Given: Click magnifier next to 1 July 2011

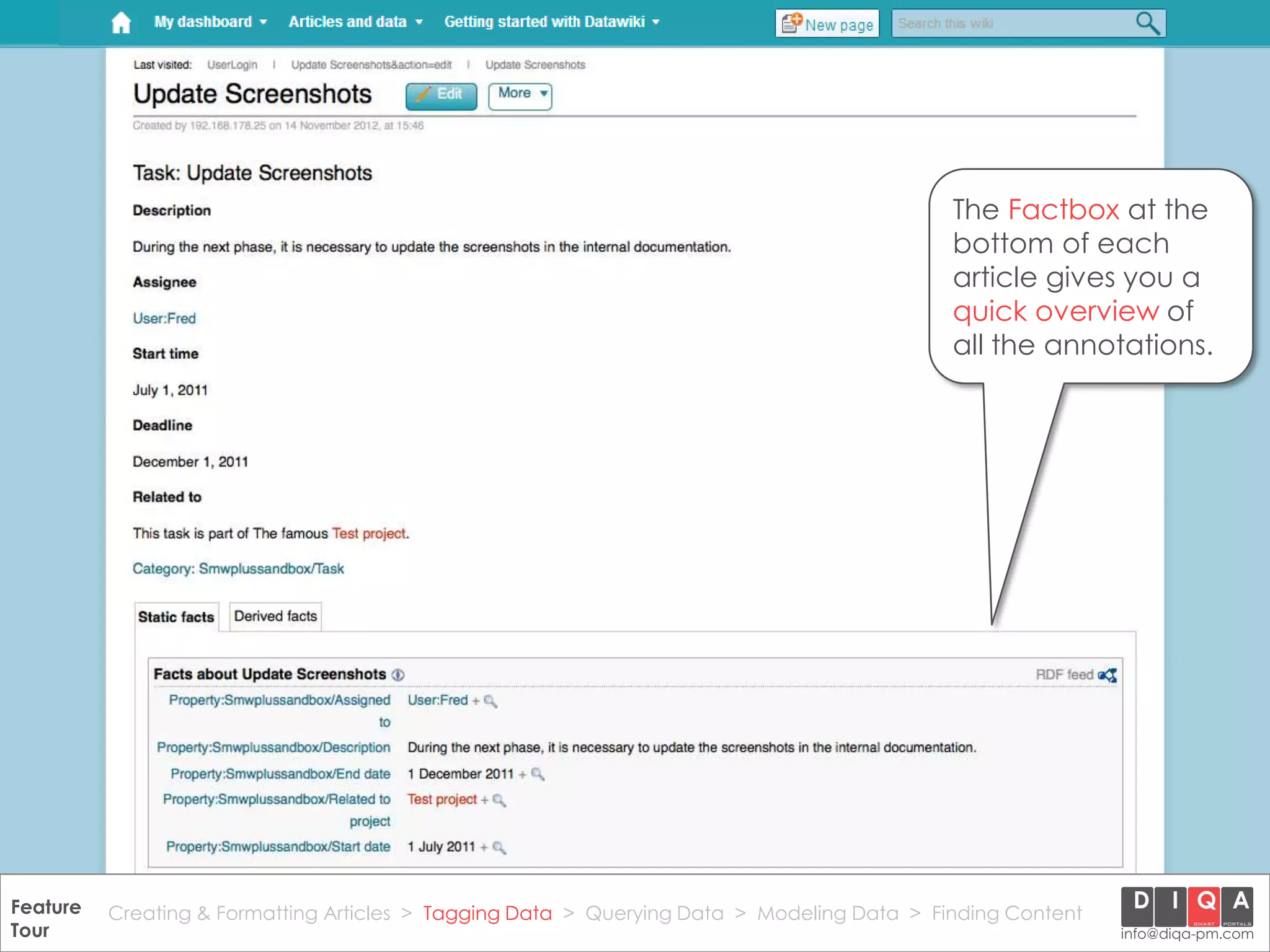Looking at the screenshot, I should (499, 847).
